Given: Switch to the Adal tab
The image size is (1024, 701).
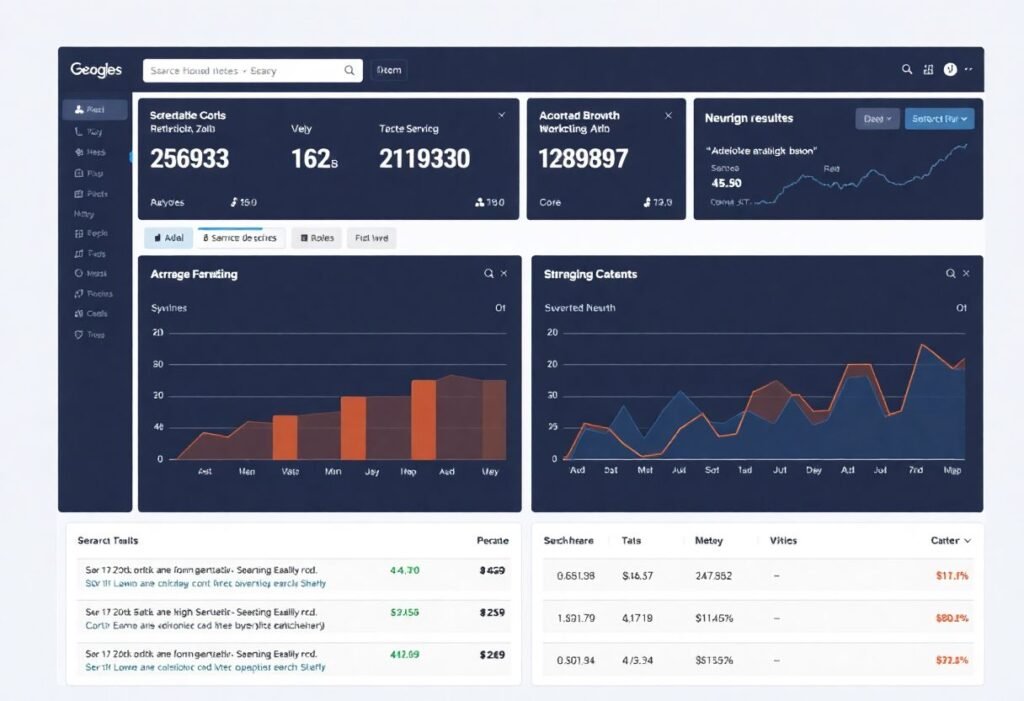Looking at the screenshot, I should coord(168,238).
